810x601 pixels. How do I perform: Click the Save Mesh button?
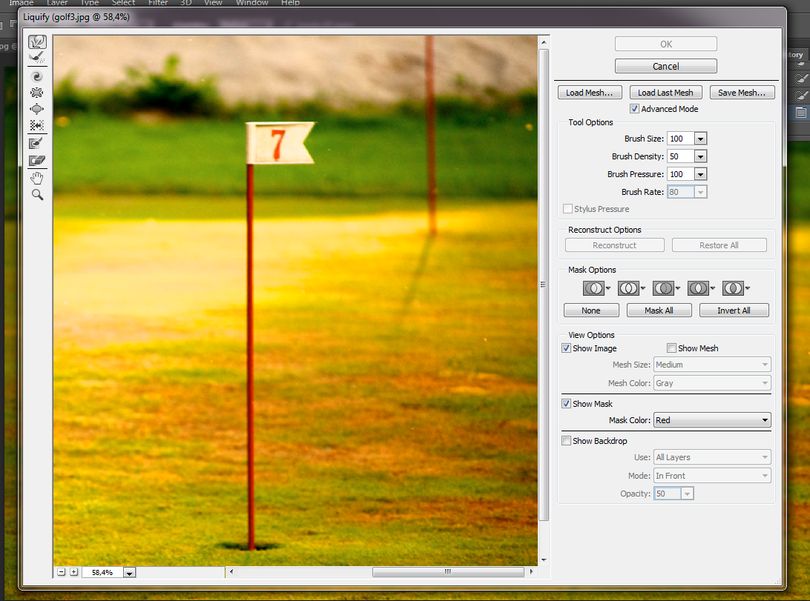click(742, 93)
